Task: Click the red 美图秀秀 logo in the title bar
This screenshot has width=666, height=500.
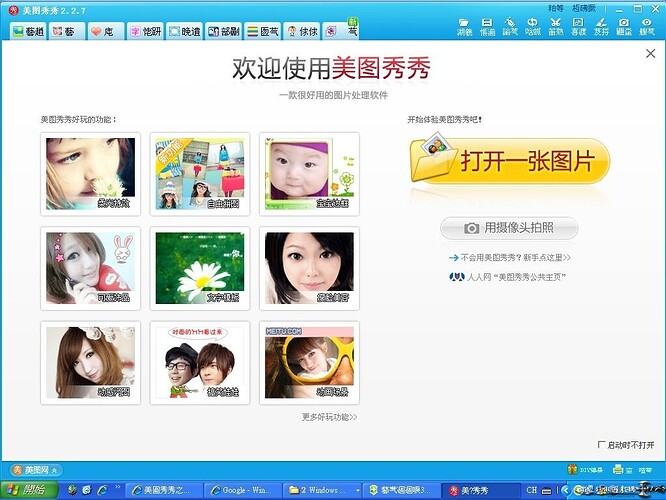Action: point(14,10)
